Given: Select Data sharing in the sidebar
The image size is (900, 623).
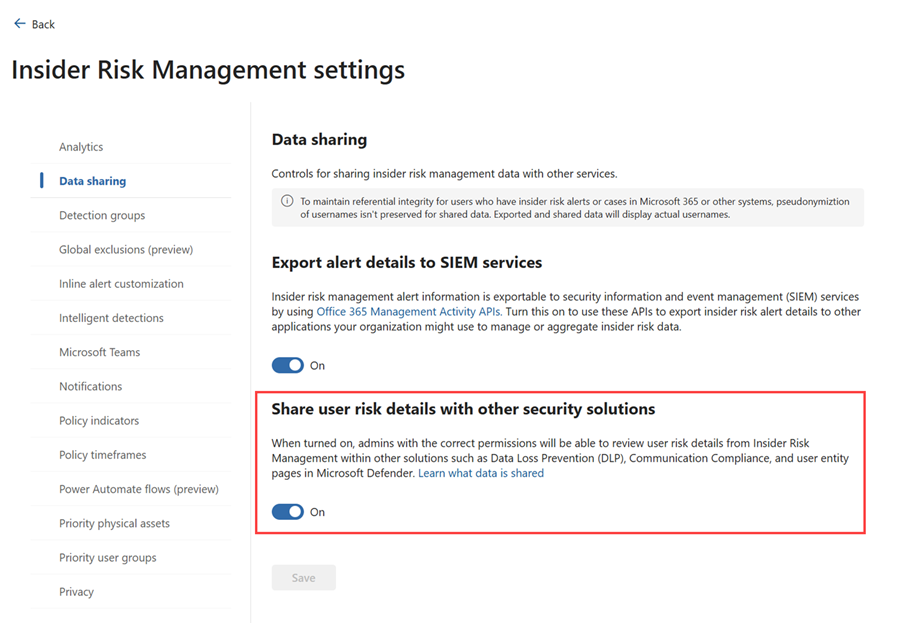Looking at the screenshot, I should point(92,181).
